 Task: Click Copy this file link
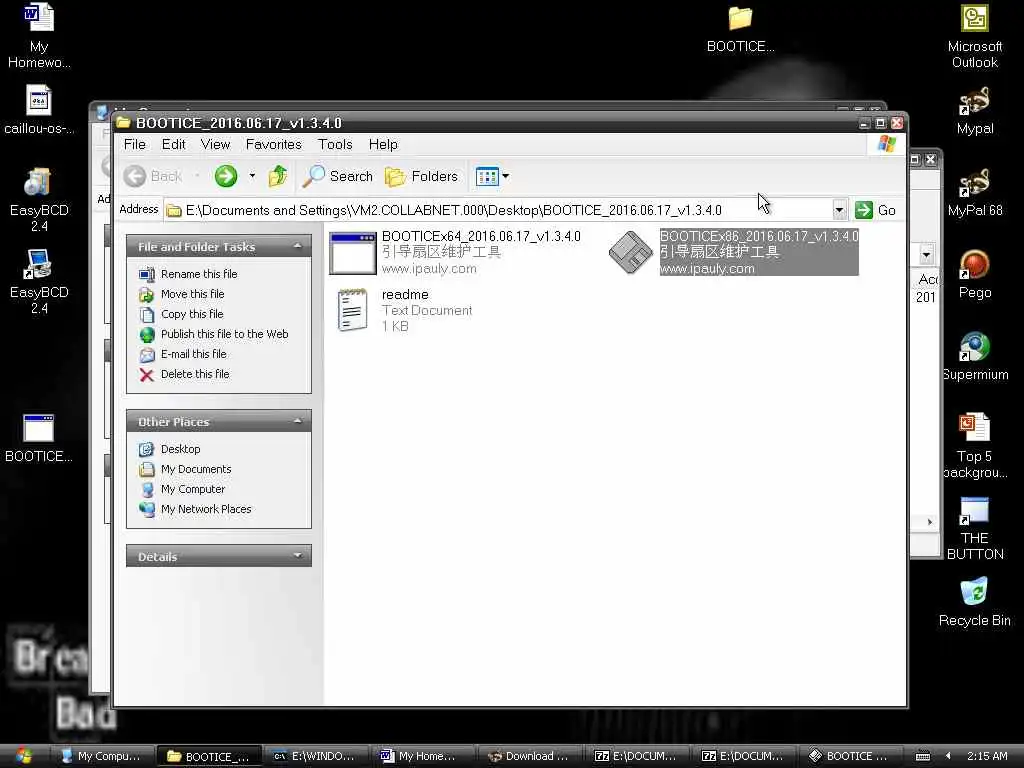(192, 314)
